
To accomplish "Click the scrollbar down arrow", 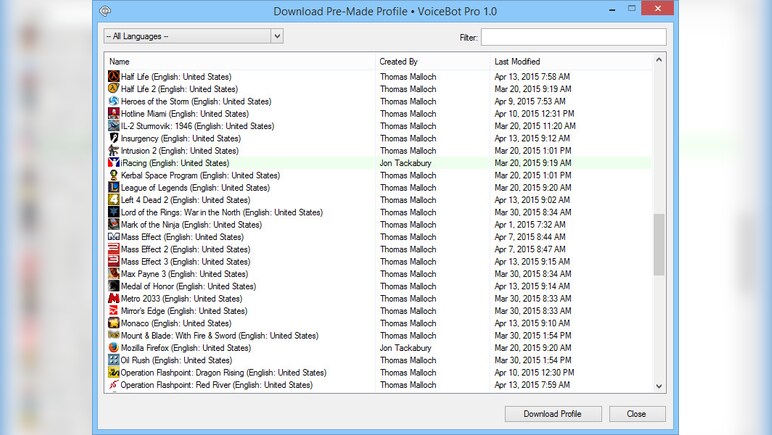I will click(x=659, y=386).
